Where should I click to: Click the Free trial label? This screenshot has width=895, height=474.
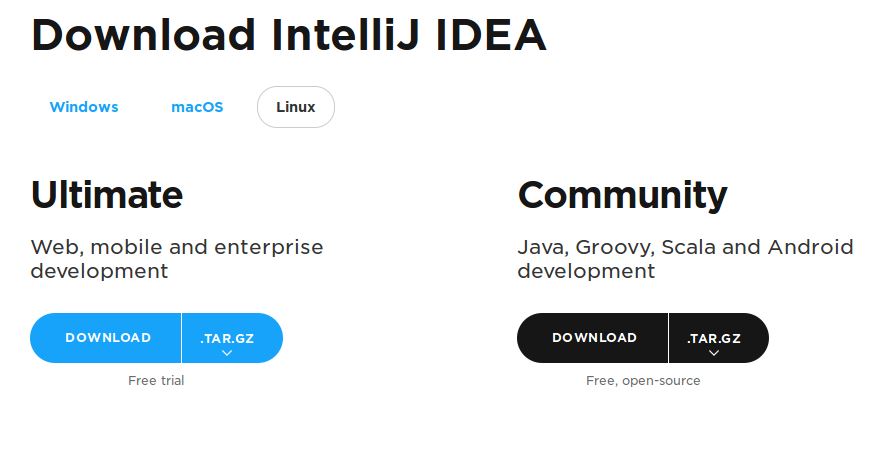pos(156,381)
